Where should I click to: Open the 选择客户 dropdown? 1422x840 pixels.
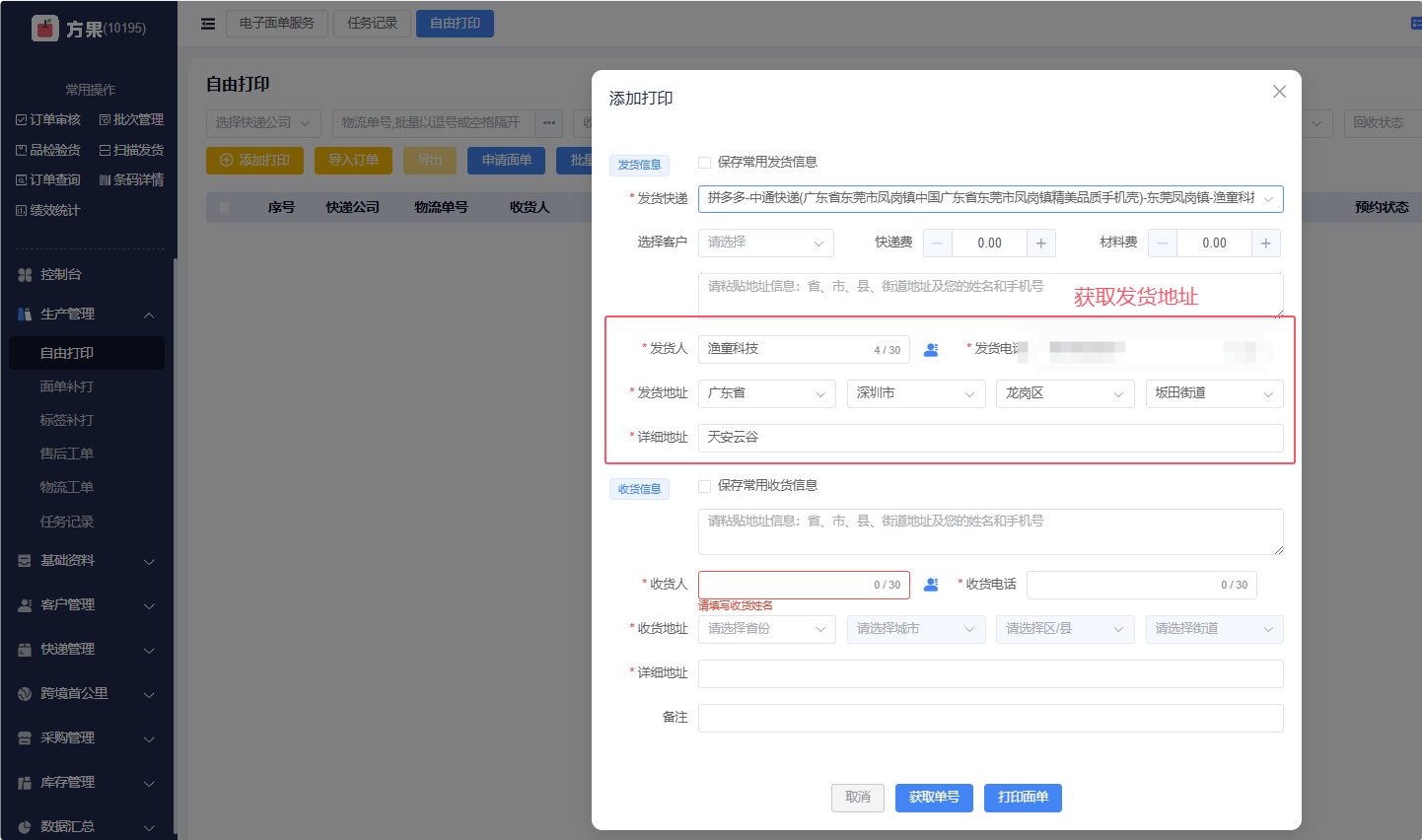(765, 243)
